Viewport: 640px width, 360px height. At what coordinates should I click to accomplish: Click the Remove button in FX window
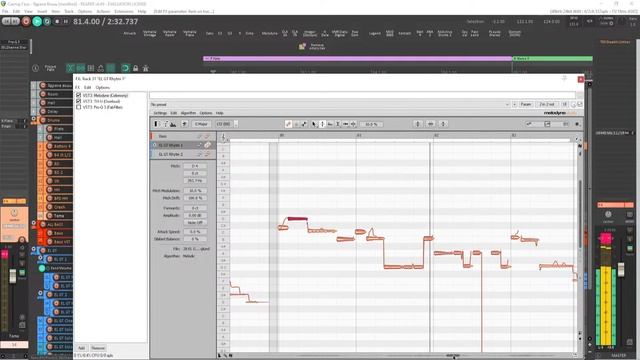click(x=98, y=348)
